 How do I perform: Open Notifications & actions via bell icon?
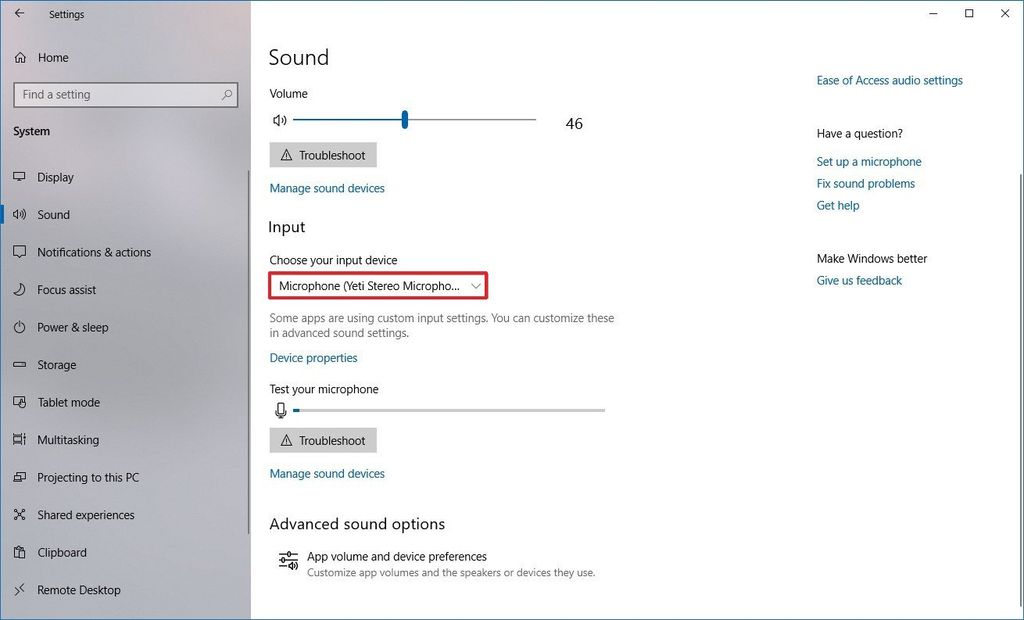click(20, 252)
